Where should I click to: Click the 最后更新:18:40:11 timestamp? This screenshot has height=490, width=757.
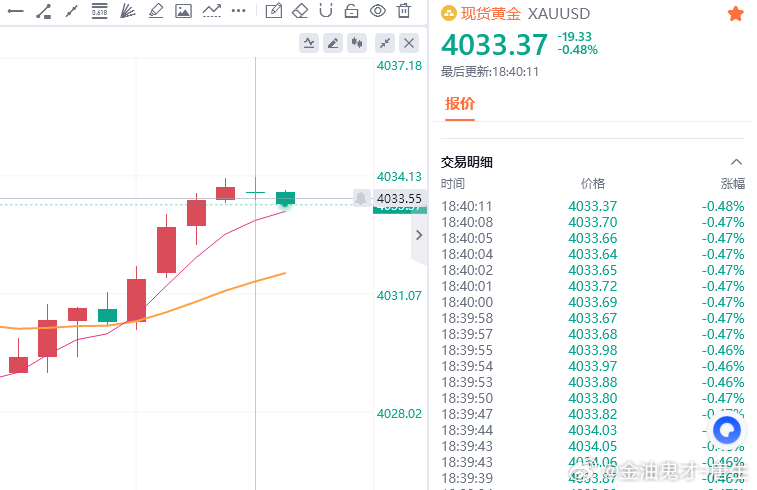[x=490, y=71]
